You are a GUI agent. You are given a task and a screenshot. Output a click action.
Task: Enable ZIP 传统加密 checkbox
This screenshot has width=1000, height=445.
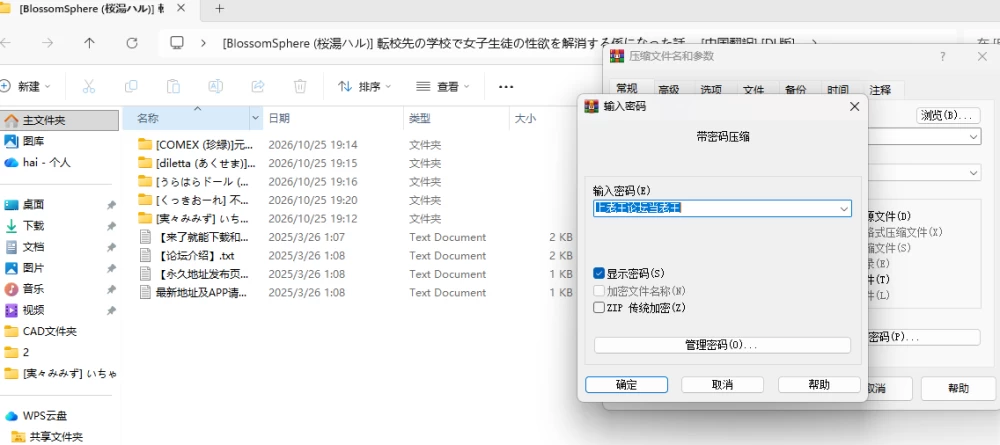(599, 308)
